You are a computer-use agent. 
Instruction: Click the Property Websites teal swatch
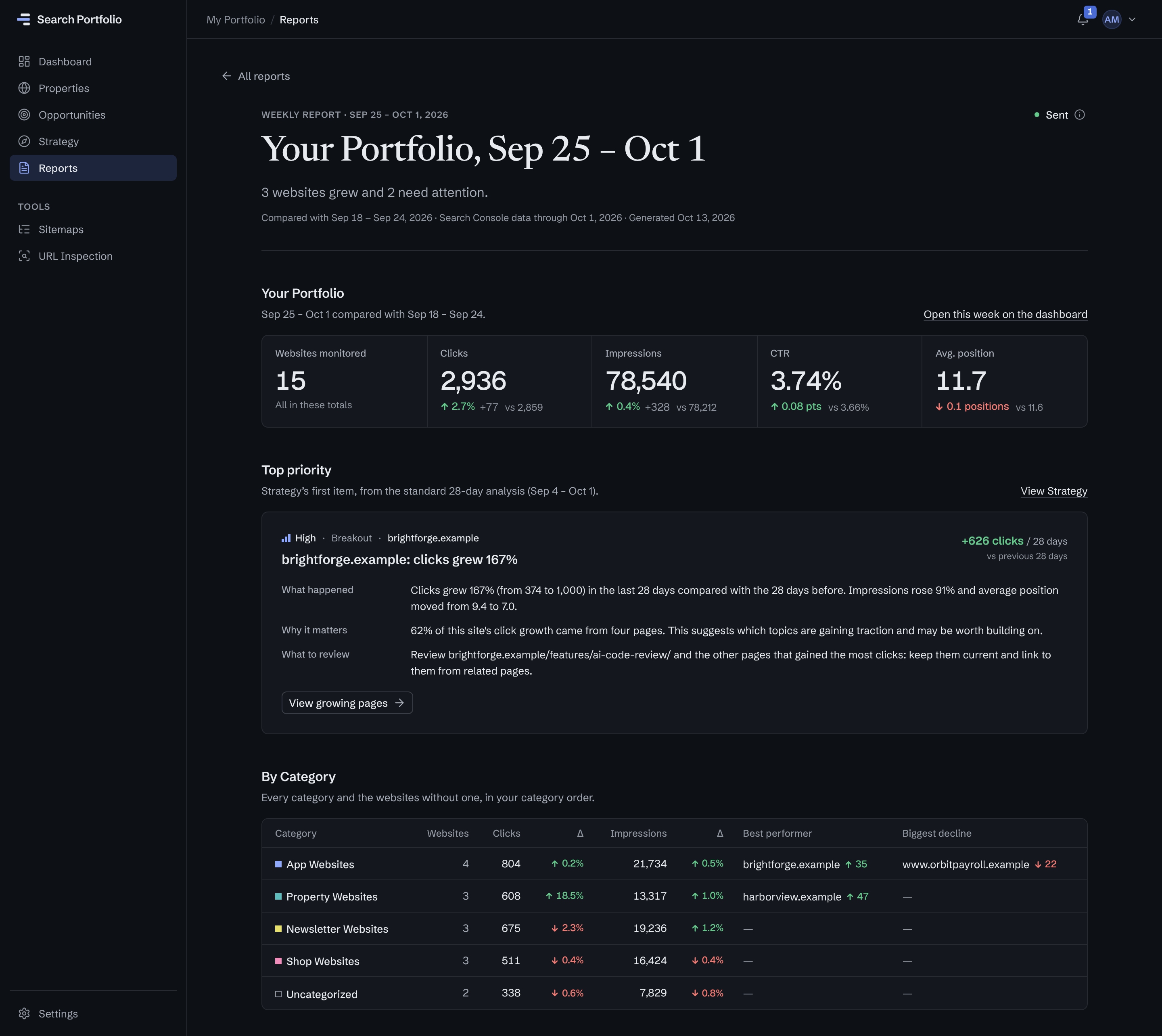click(278, 896)
